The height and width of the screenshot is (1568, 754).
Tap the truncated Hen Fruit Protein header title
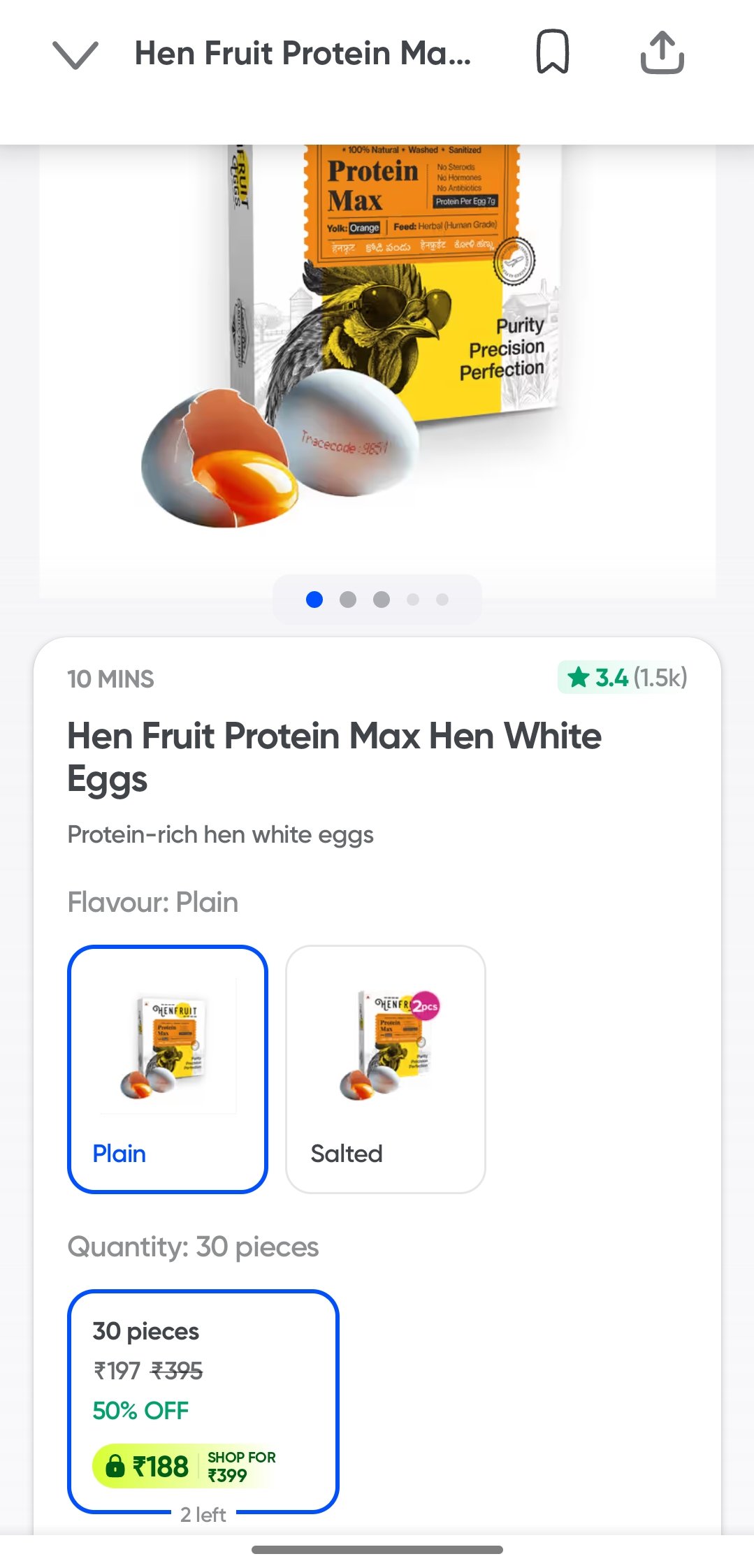303,54
